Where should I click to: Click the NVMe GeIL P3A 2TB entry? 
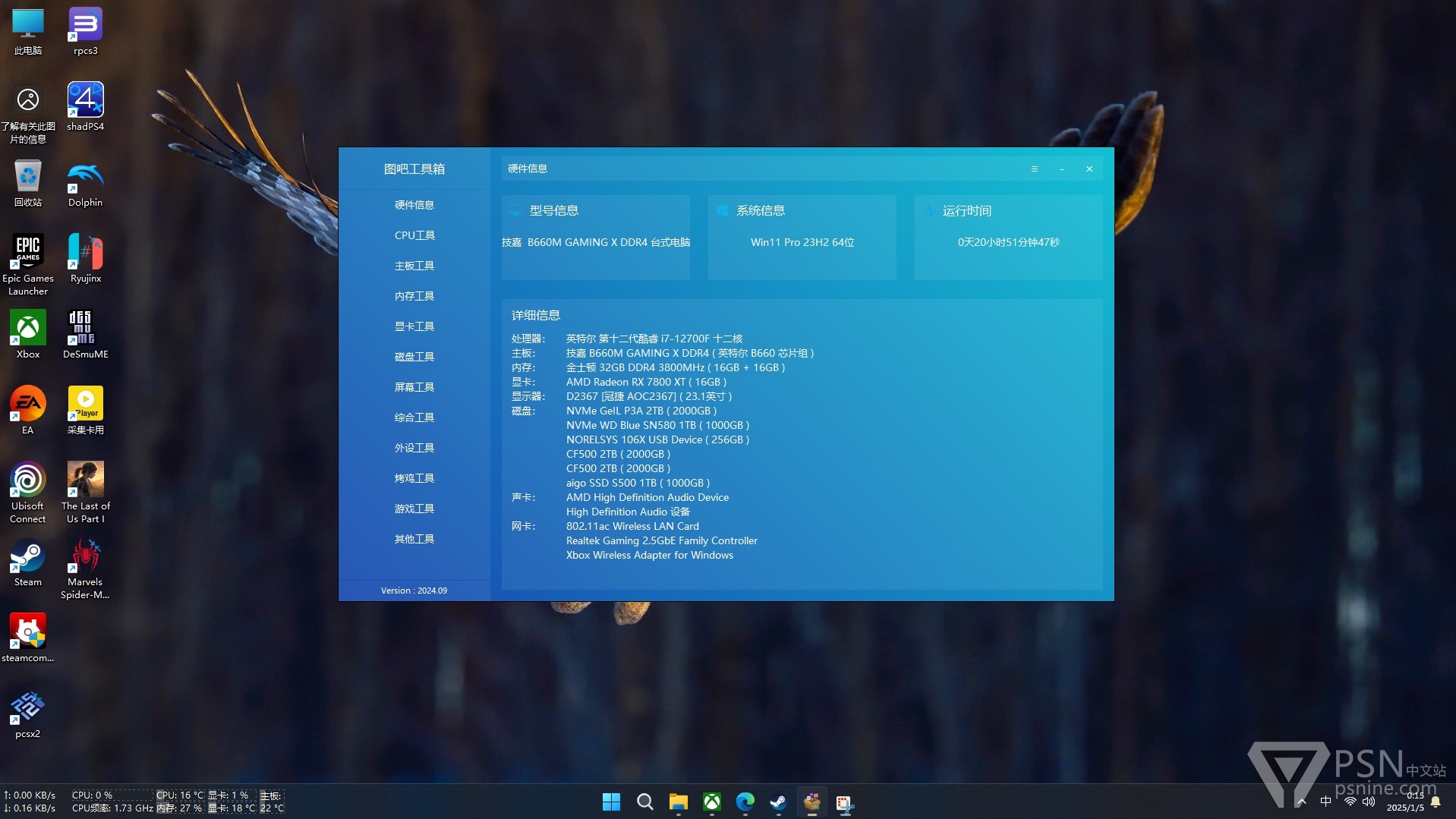[641, 411]
